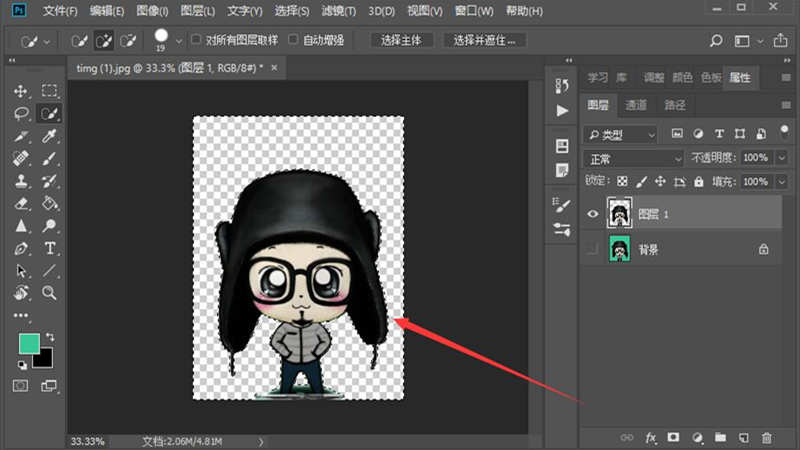
Task: Select the History Brush tool
Action: pyautogui.click(x=49, y=181)
